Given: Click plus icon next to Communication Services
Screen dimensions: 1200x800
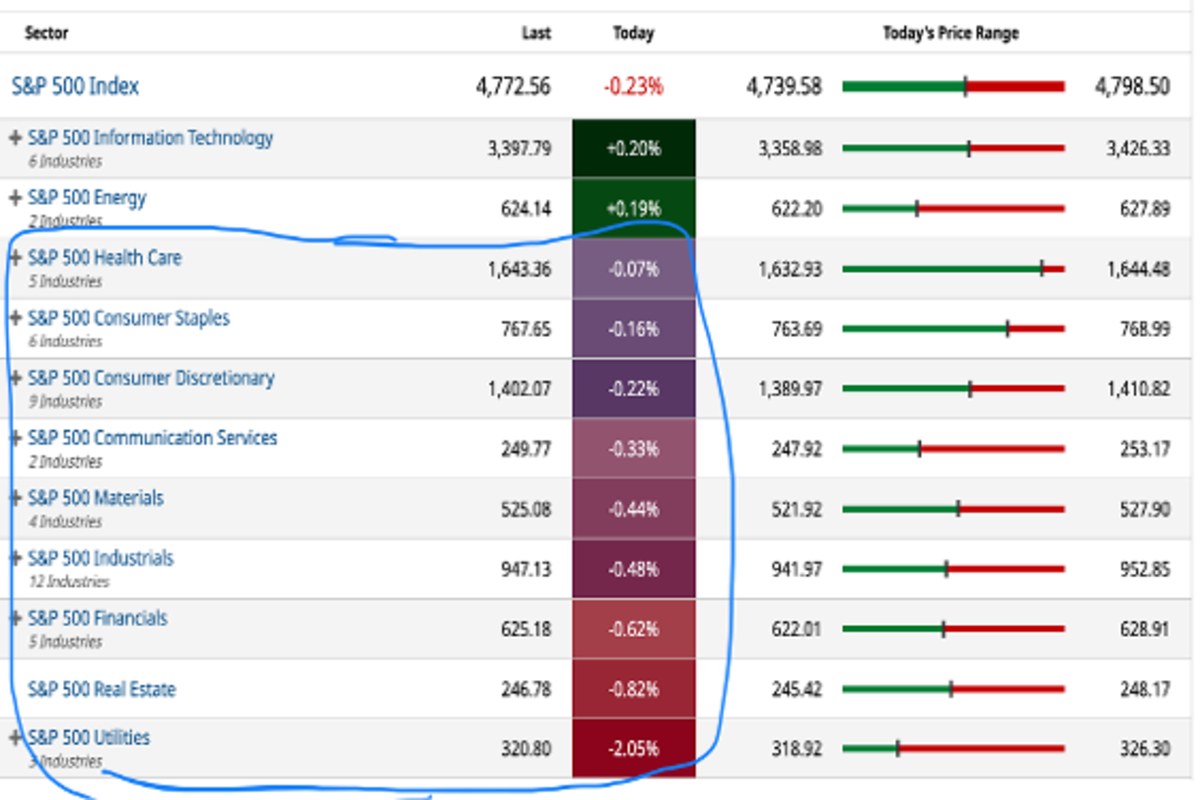Looking at the screenshot, I should (x=15, y=438).
